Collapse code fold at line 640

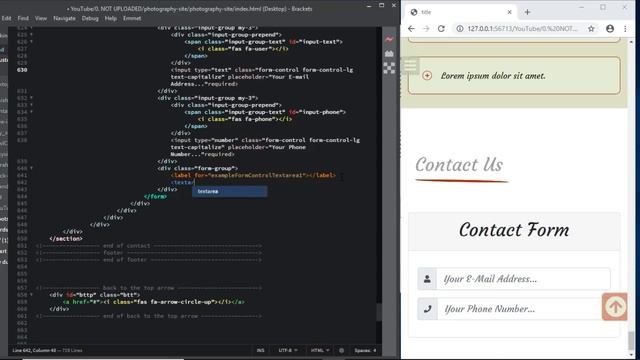31,169
